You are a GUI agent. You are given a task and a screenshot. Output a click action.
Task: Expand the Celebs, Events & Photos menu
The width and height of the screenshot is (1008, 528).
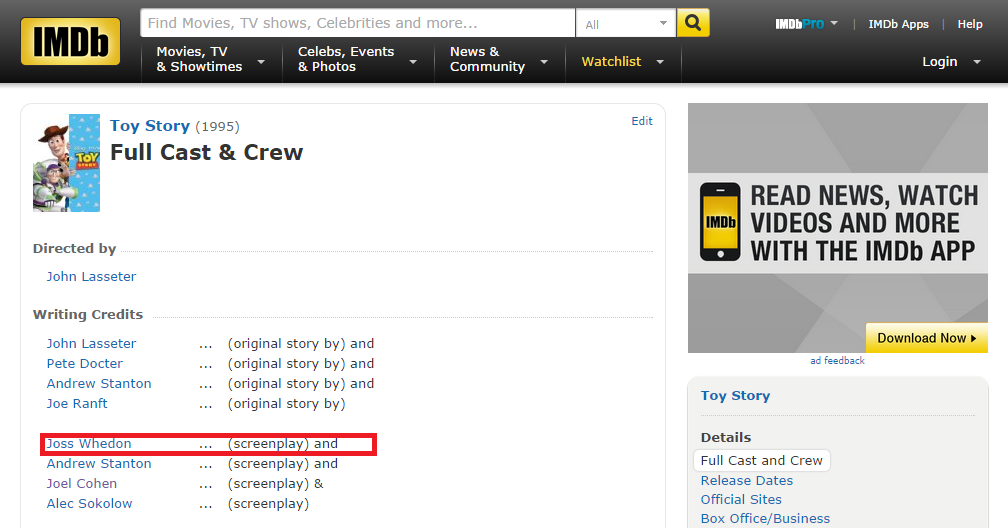pyautogui.click(x=357, y=59)
